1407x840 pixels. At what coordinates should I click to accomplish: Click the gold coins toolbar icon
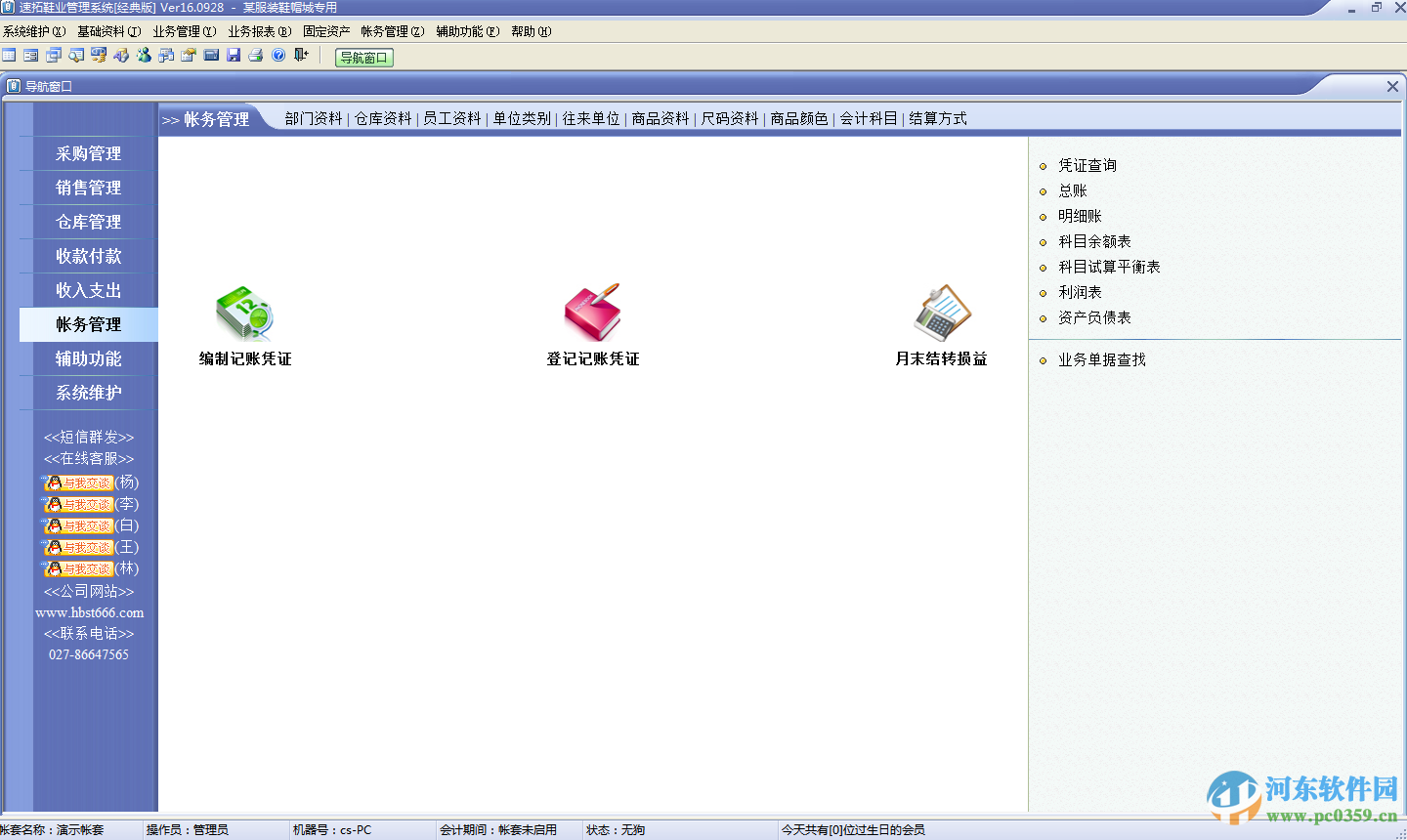point(99,56)
